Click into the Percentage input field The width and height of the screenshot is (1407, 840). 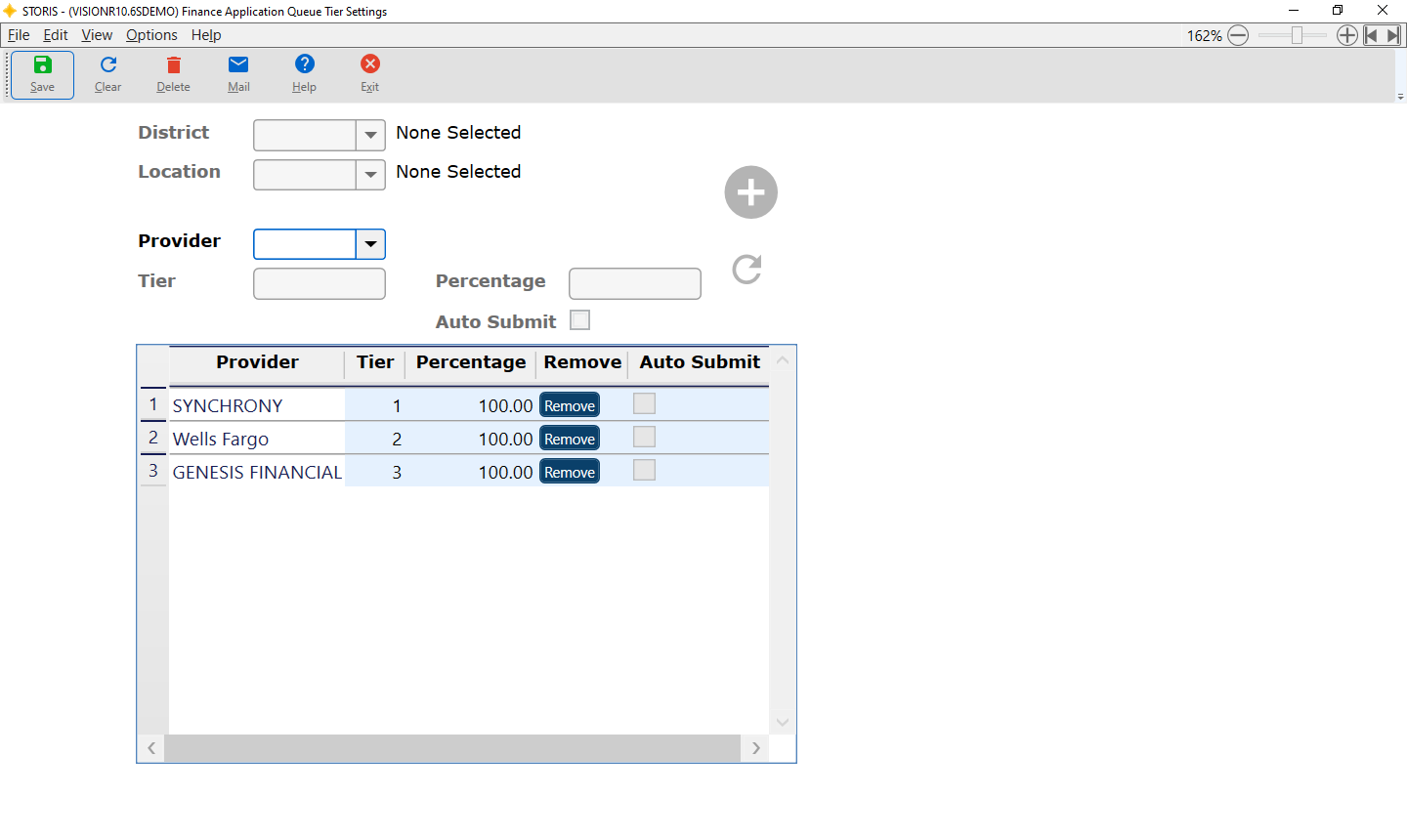click(635, 284)
